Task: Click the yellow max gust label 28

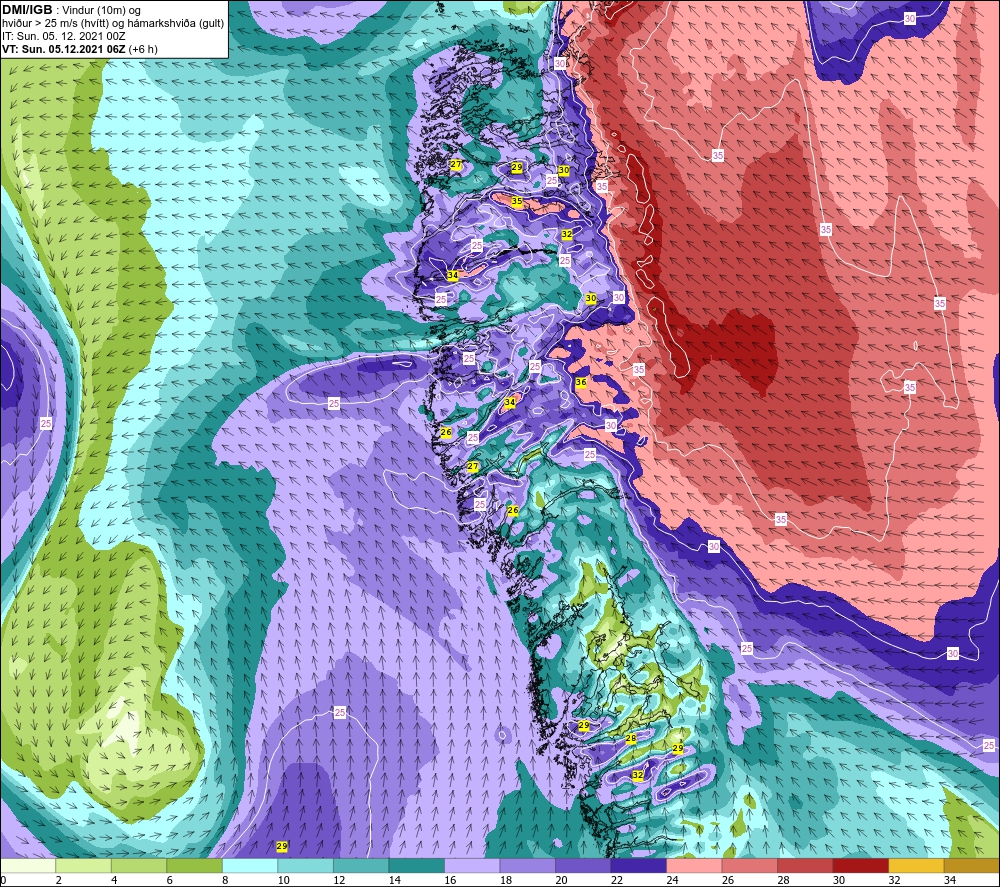Action: pos(631,738)
